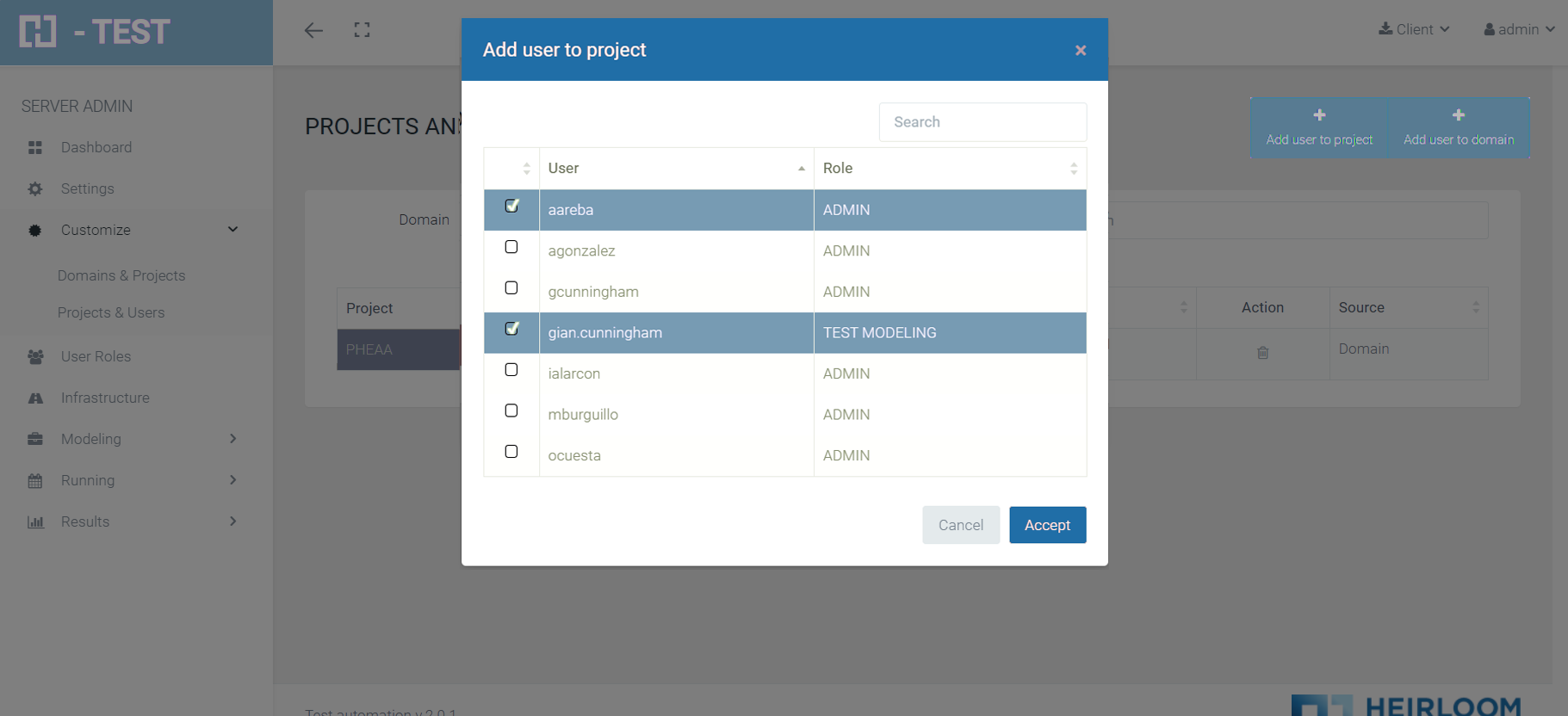Cancel the add user dialog

(x=960, y=525)
